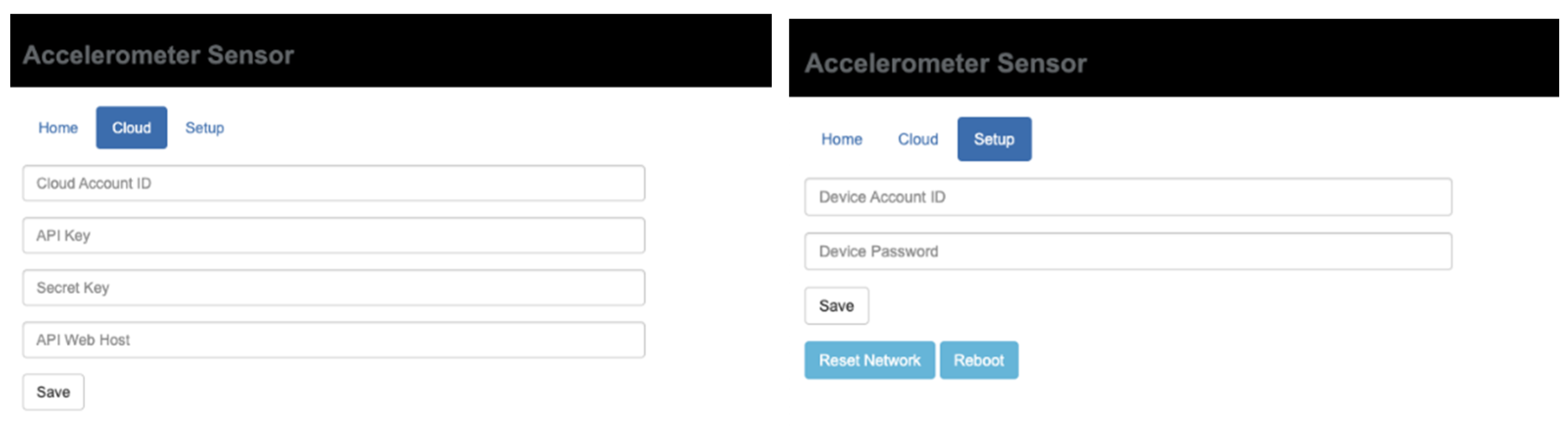Click the Device Account ID field
1568x426 pixels.
tap(1128, 197)
